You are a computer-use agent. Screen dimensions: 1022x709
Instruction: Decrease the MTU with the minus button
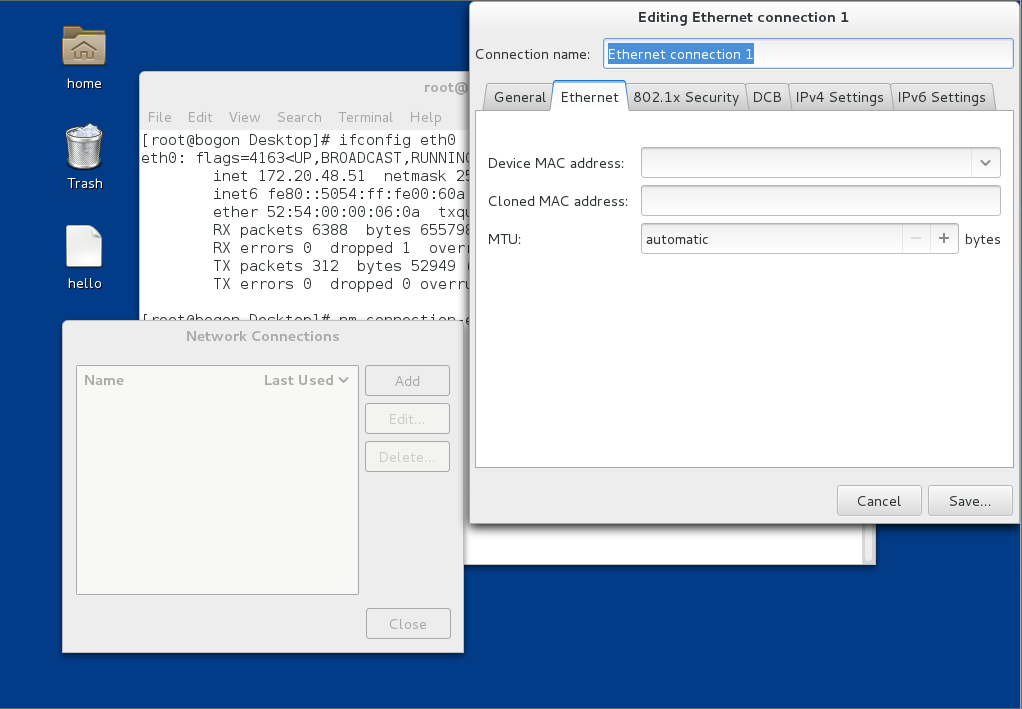916,239
